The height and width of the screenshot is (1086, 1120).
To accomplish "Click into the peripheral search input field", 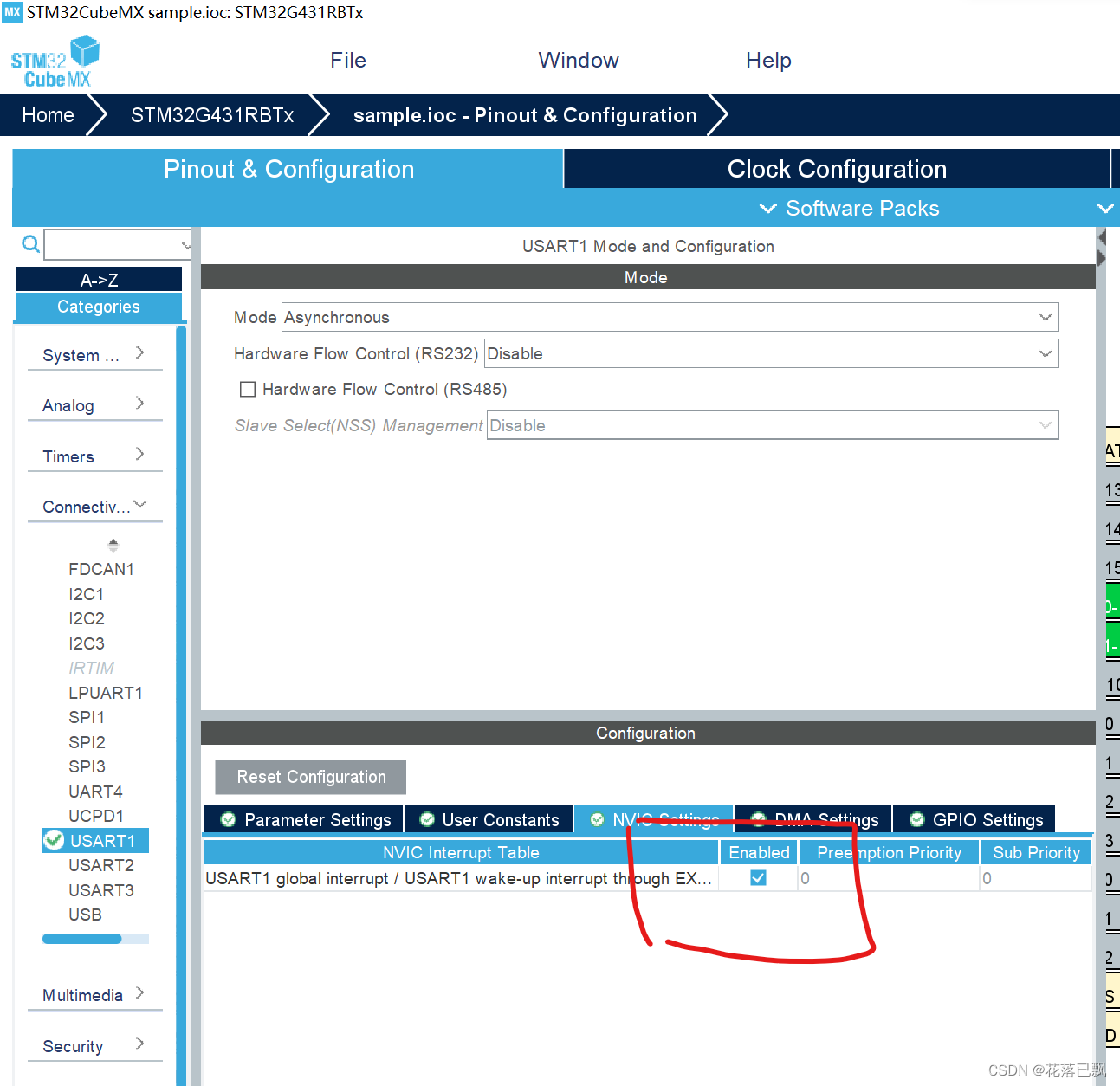I will tap(113, 245).
